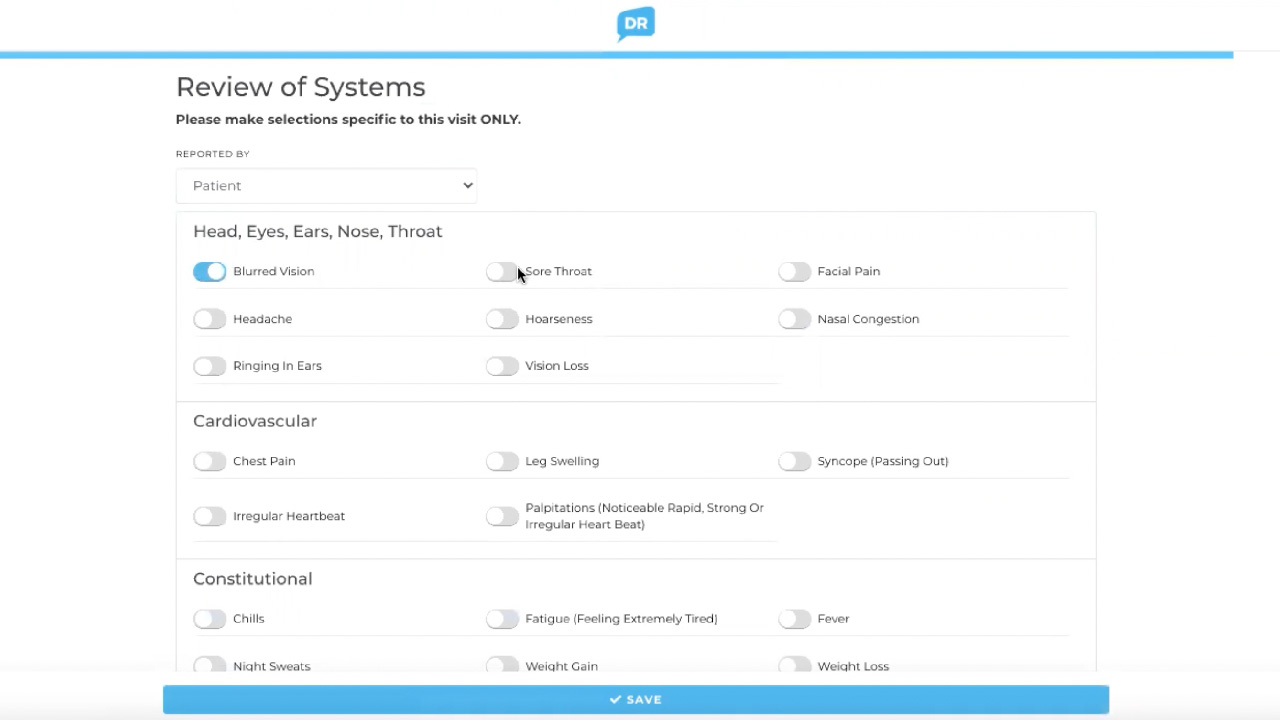Toggle Ringing In Ears on

(x=210, y=366)
